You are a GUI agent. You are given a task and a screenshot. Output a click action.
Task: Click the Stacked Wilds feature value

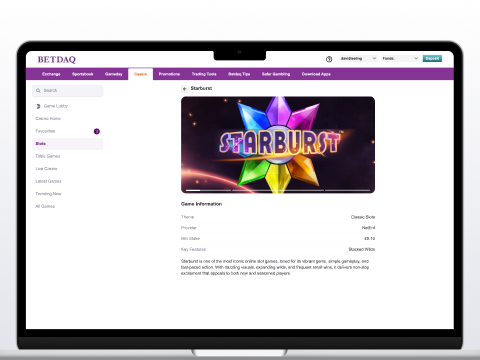tap(362, 249)
